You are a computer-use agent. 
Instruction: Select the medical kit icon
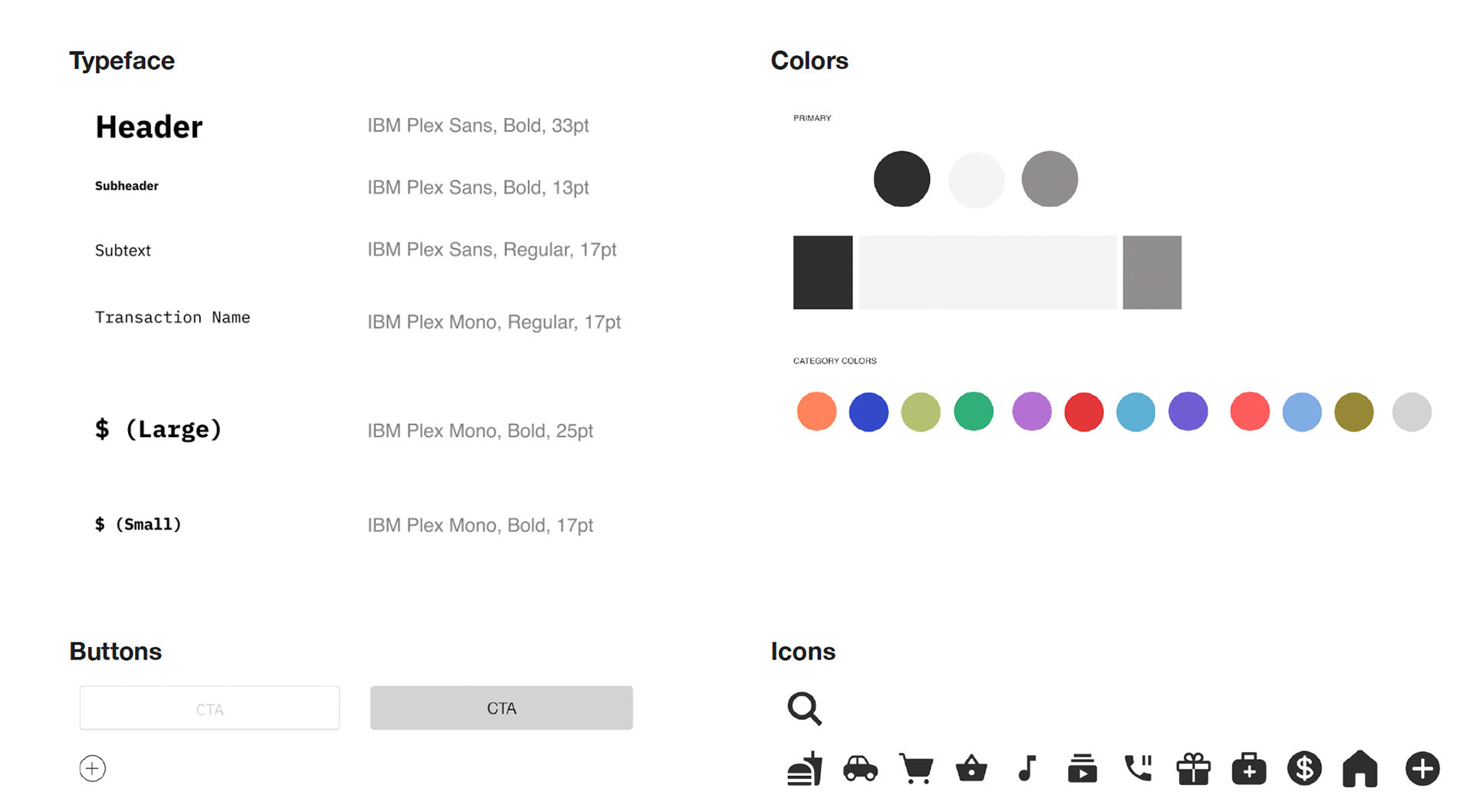click(x=1249, y=768)
